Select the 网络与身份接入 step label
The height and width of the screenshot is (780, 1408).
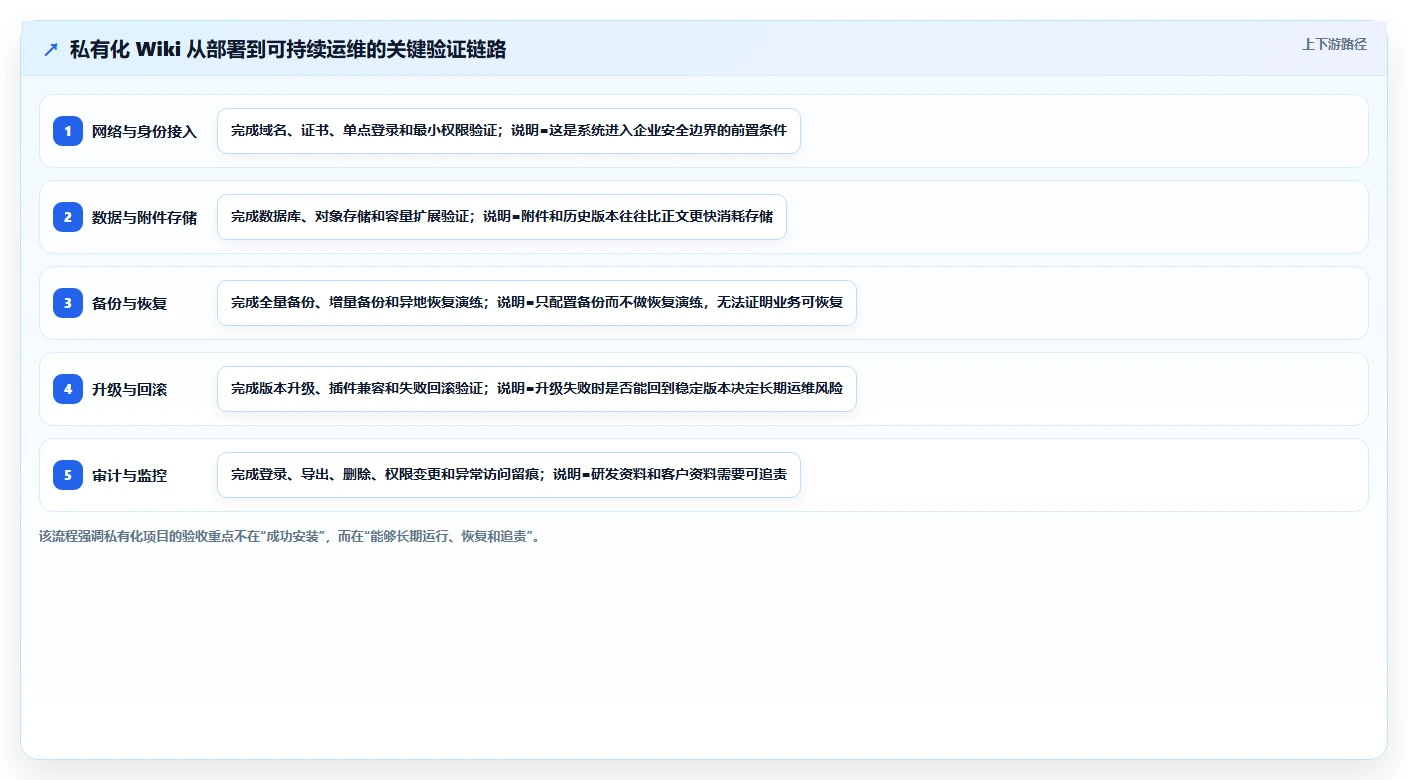coord(144,131)
